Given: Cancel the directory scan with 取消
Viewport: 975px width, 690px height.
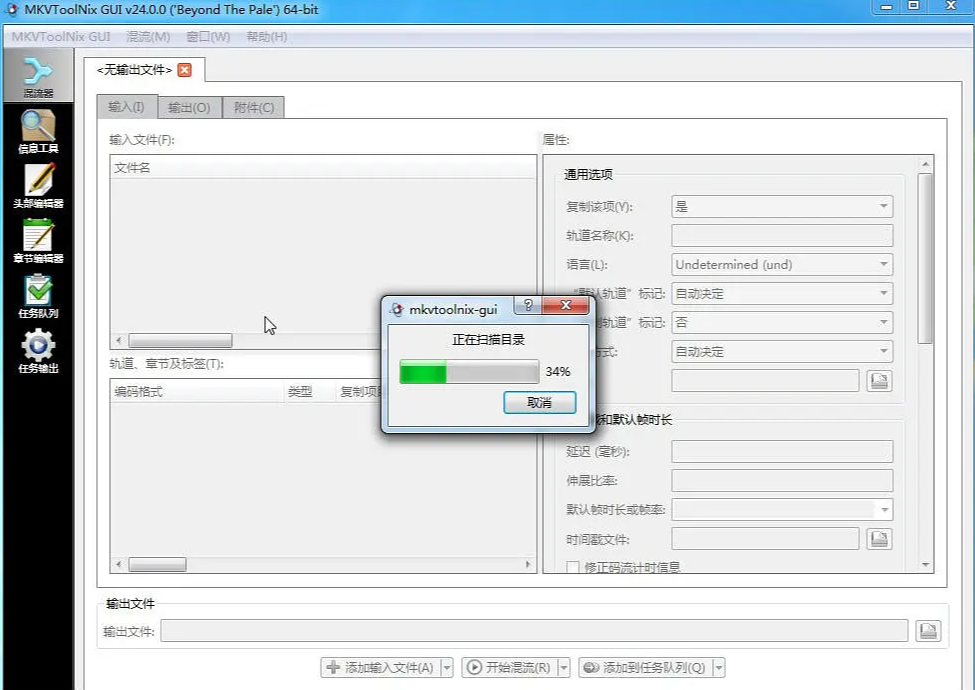Looking at the screenshot, I should pyautogui.click(x=540, y=402).
